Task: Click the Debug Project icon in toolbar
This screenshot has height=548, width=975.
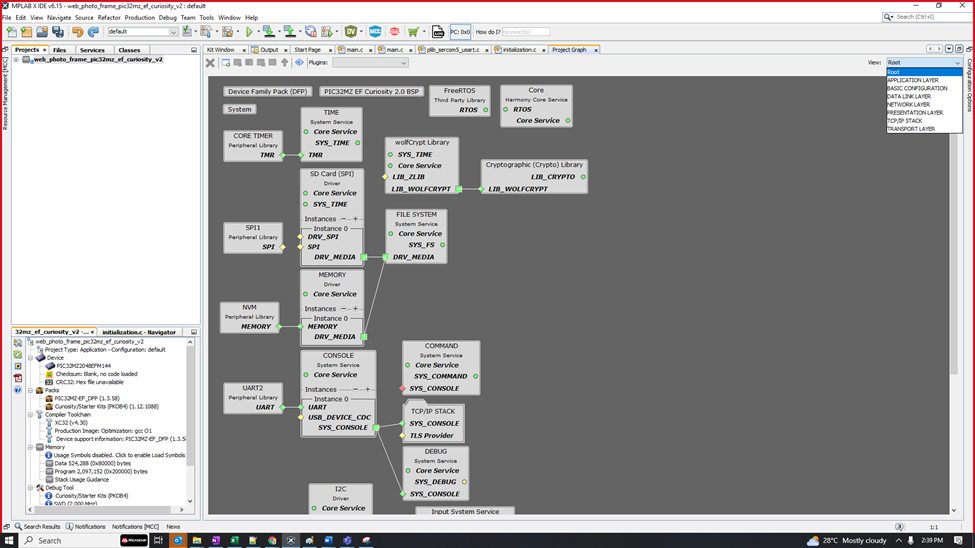Action: click(327, 32)
